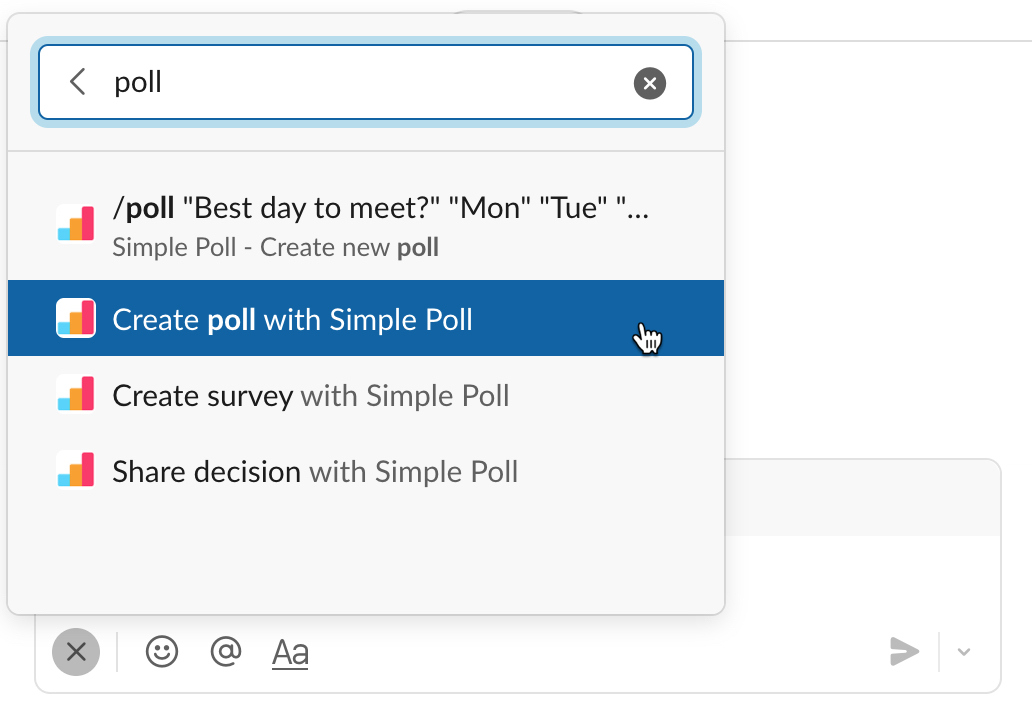
Task: Click the Simple Poll icon on the Share decision row
Action: (x=75, y=470)
